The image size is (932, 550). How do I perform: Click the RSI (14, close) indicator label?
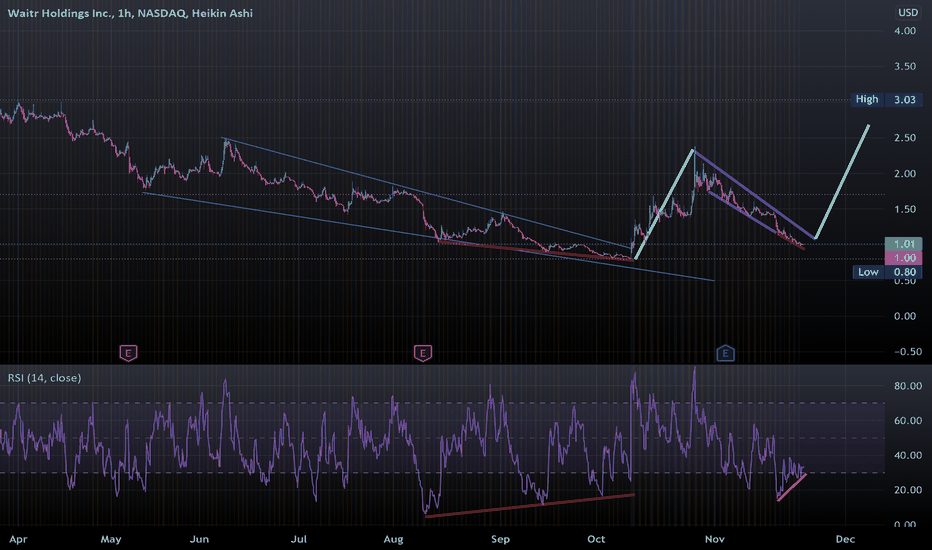pyautogui.click(x=45, y=378)
